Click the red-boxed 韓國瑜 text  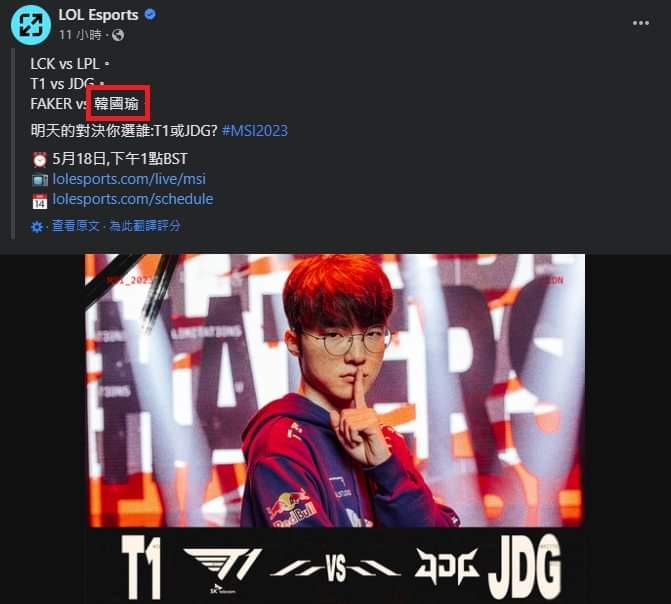pos(116,104)
